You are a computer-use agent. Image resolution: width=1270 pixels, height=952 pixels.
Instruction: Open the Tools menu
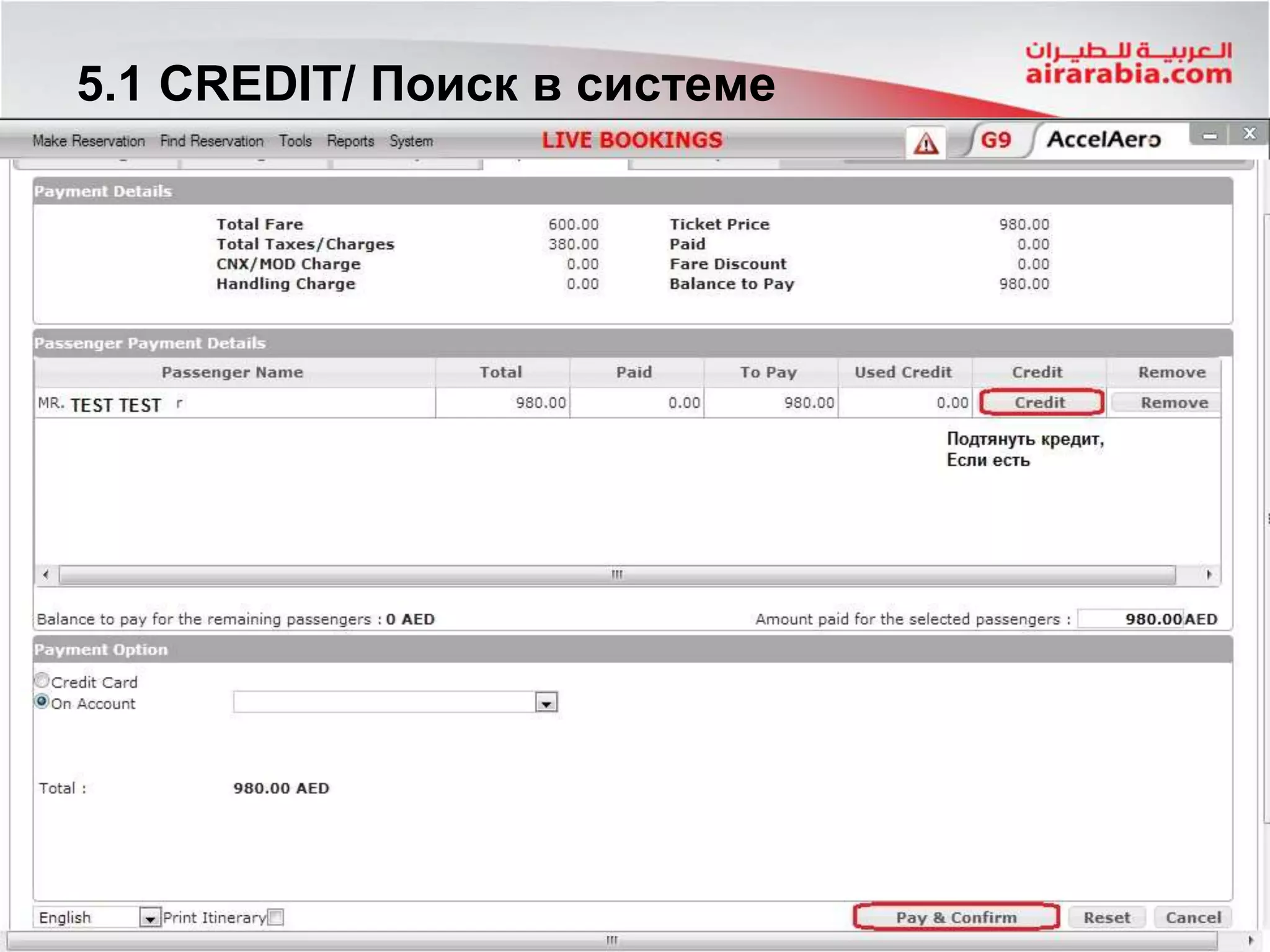[x=295, y=141]
